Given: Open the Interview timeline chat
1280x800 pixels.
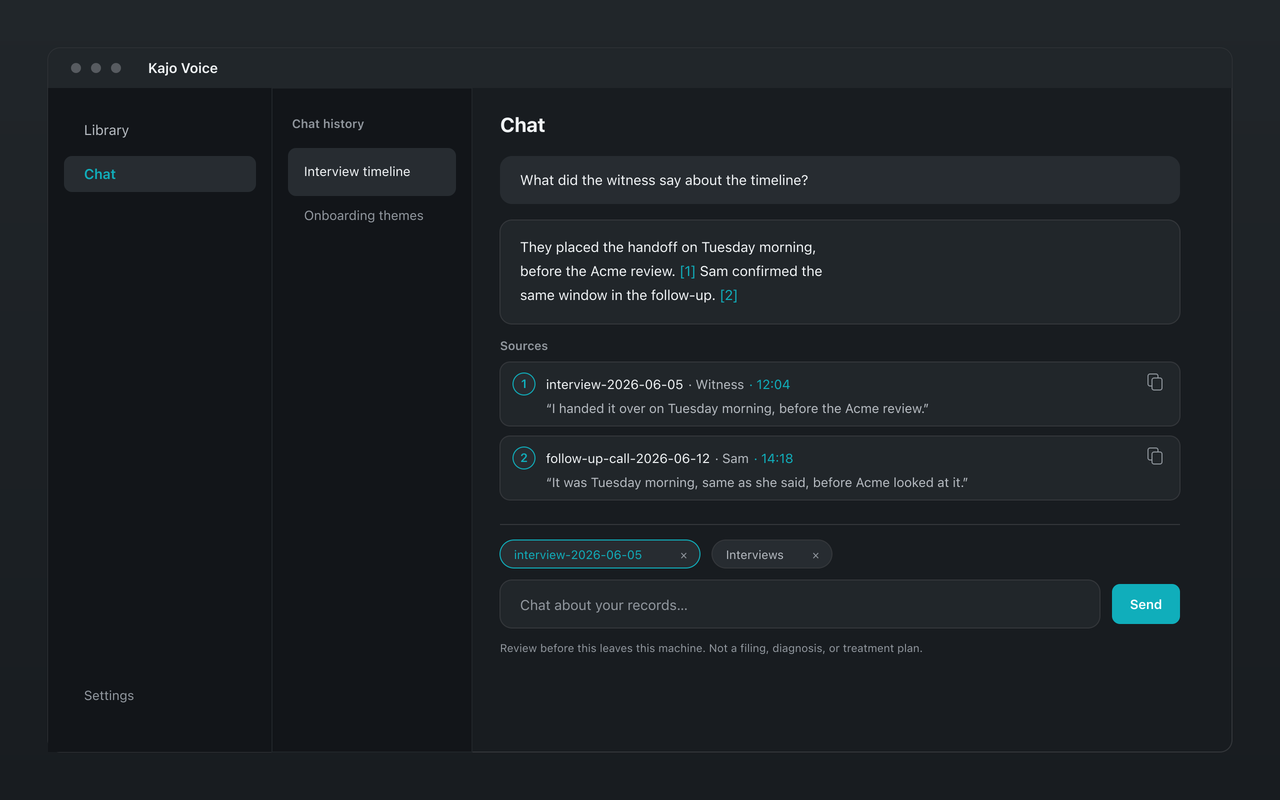Looking at the screenshot, I should [372, 172].
